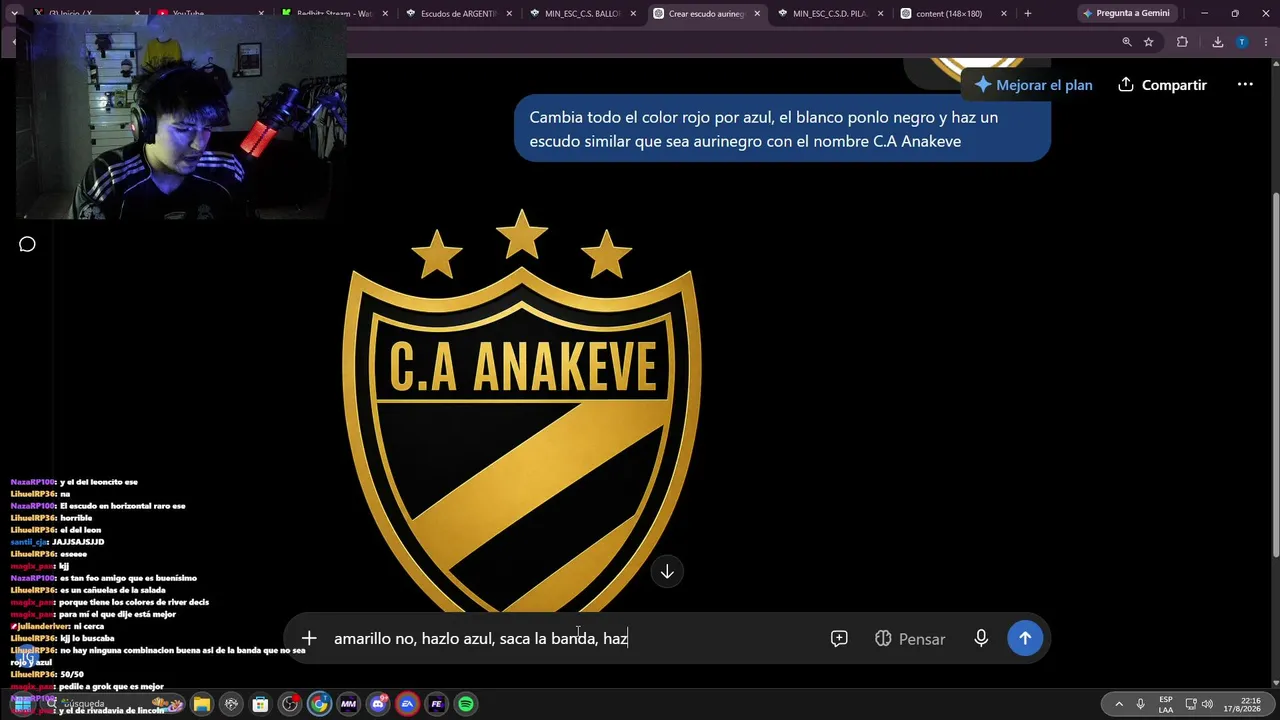The width and height of the screenshot is (1280, 720).
Task: Open the MM app on the taskbar
Action: [x=348, y=704]
